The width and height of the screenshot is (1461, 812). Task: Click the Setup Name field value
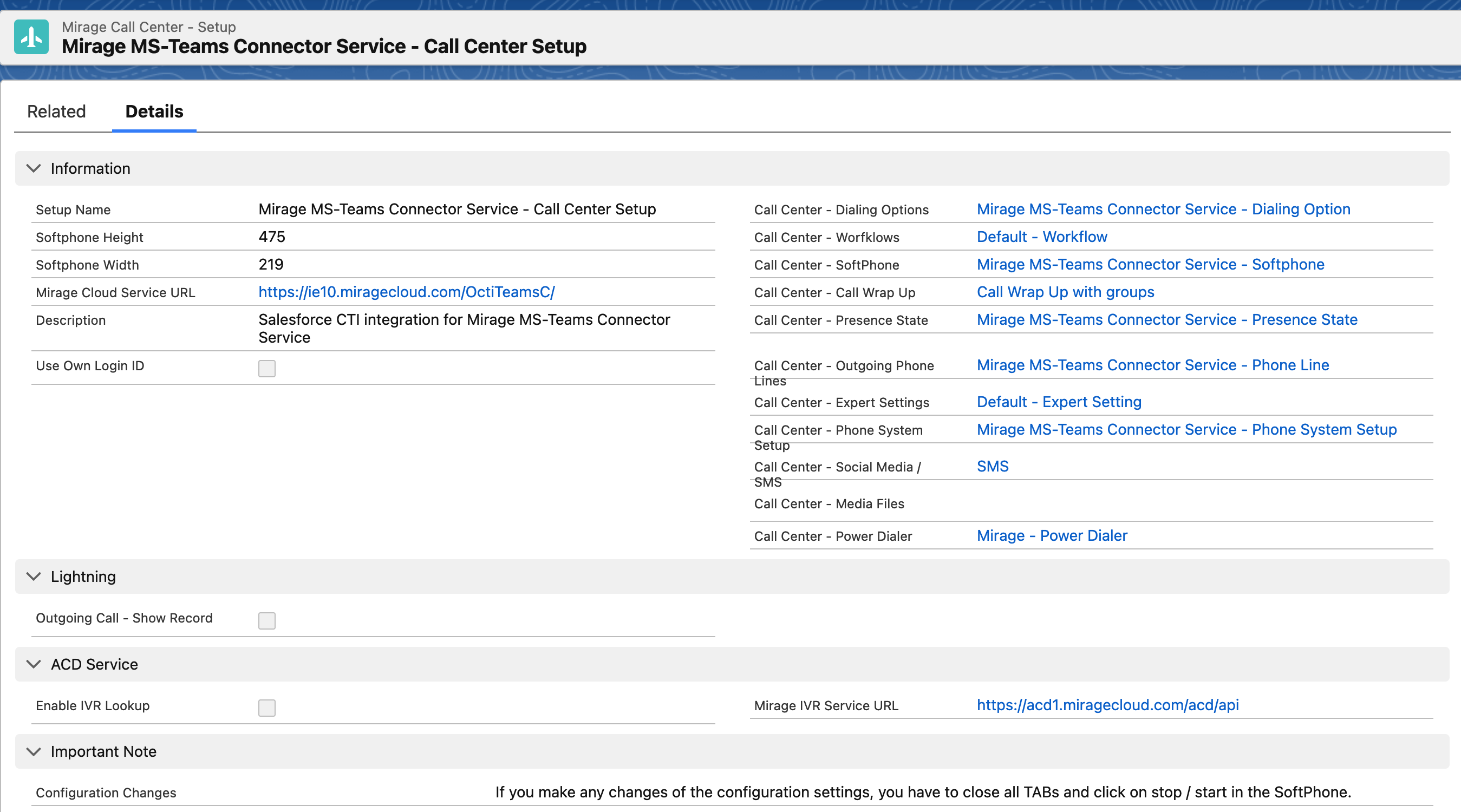point(457,209)
